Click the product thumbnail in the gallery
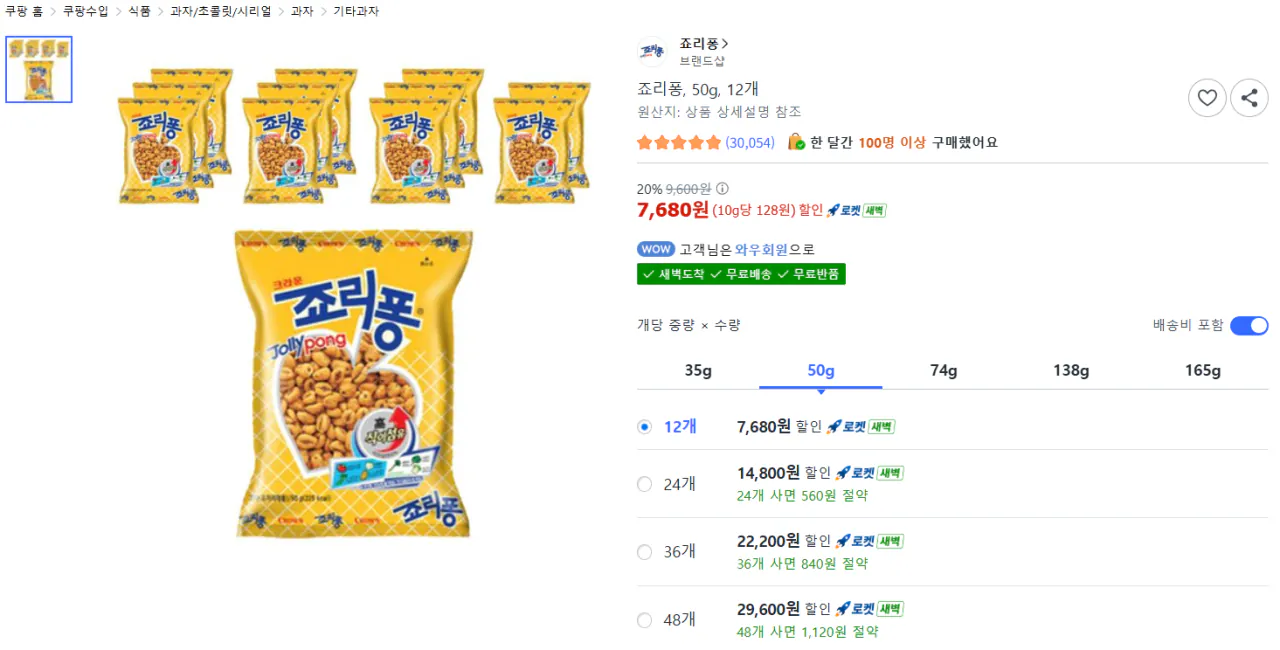The height and width of the screenshot is (650, 1280). coord(38,69)
